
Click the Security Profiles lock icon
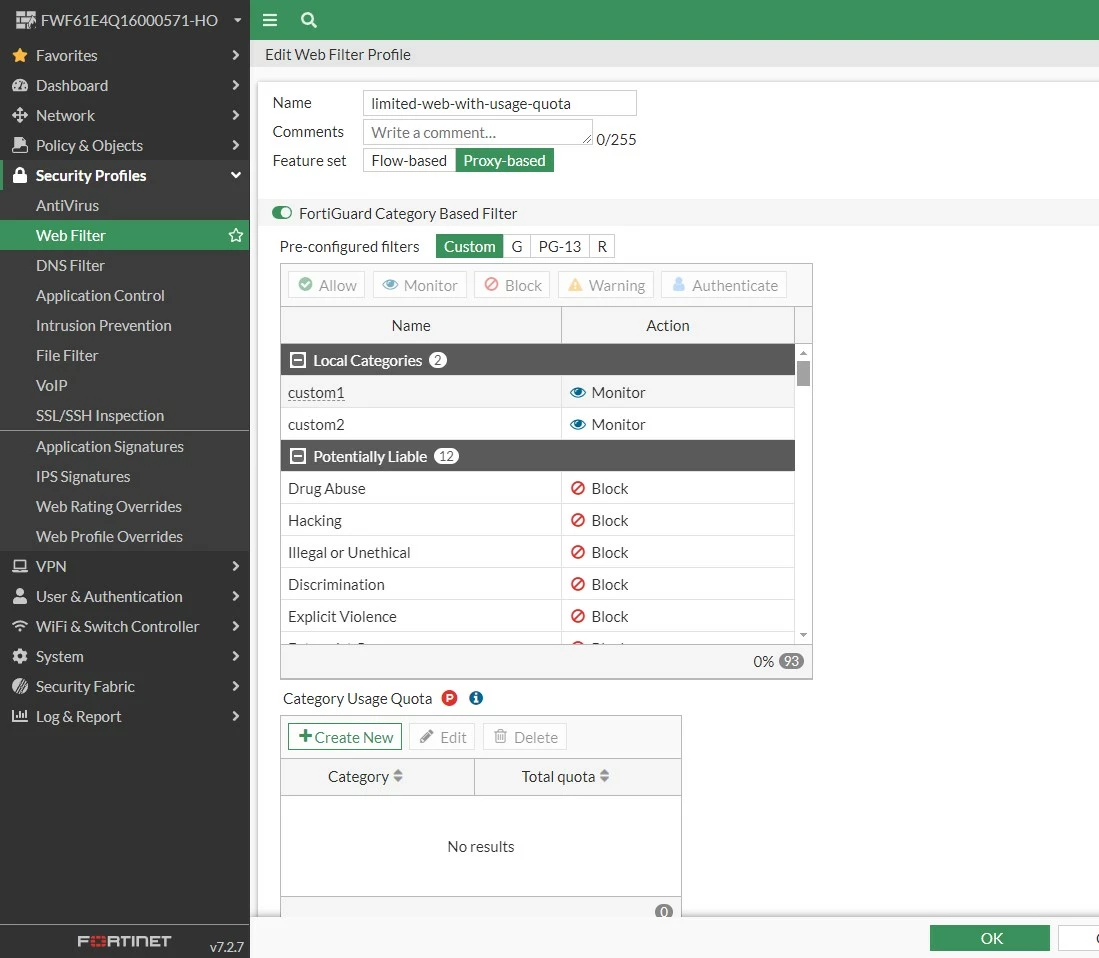[20, 175]
